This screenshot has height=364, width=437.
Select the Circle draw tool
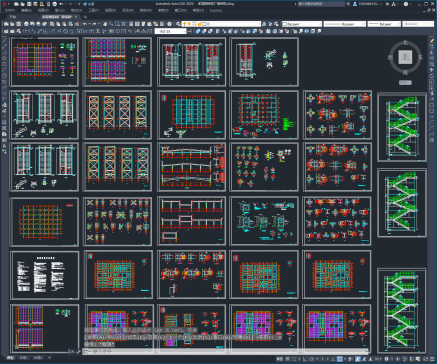pos(4,76)
